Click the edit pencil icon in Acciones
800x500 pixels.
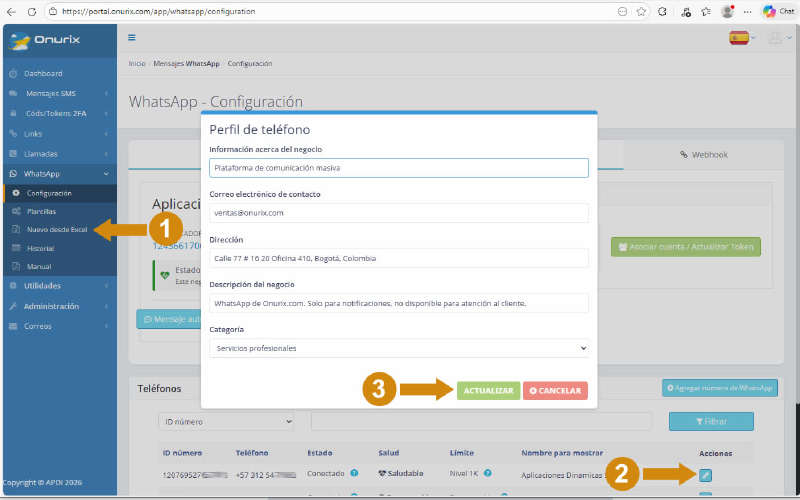pyautogui.click(x=706, y=474)
